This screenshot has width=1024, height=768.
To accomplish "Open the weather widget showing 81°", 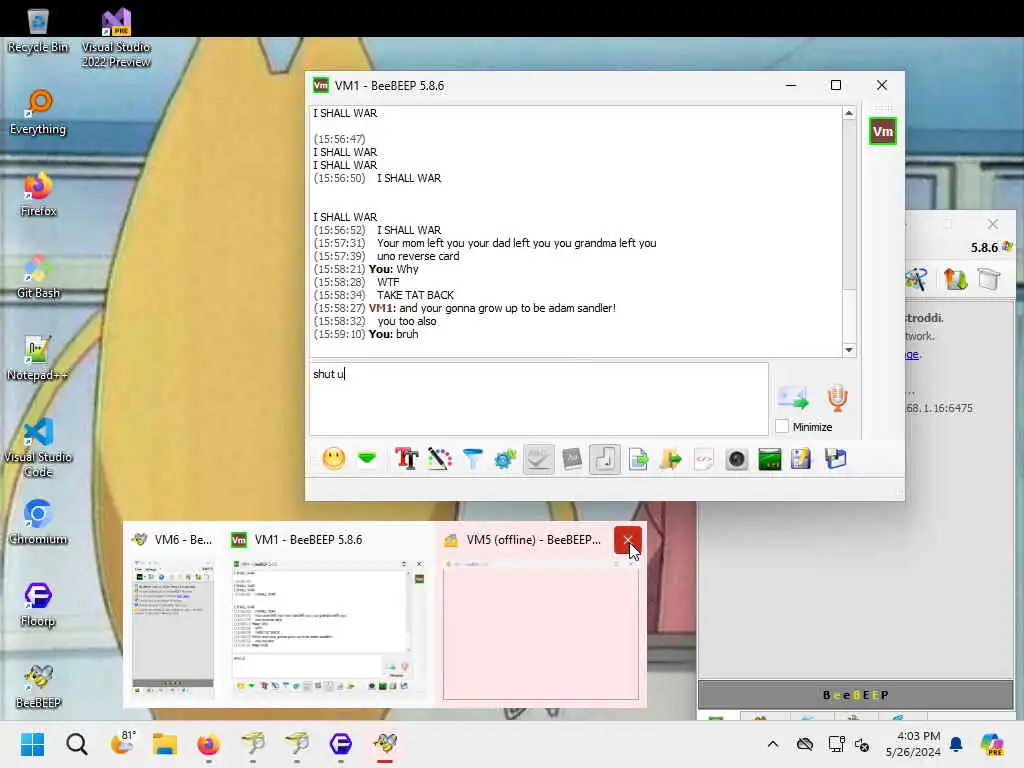I will tap(121, 744).
